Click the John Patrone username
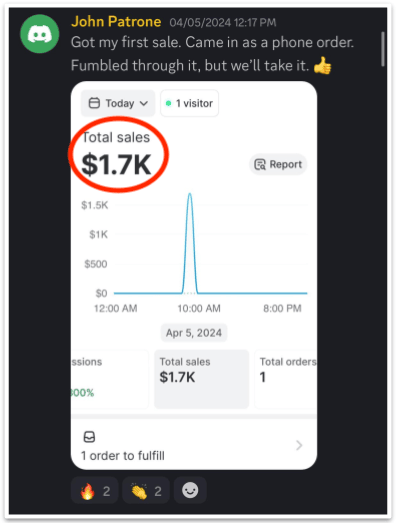396x523 pixels. [x=116, y=22]
